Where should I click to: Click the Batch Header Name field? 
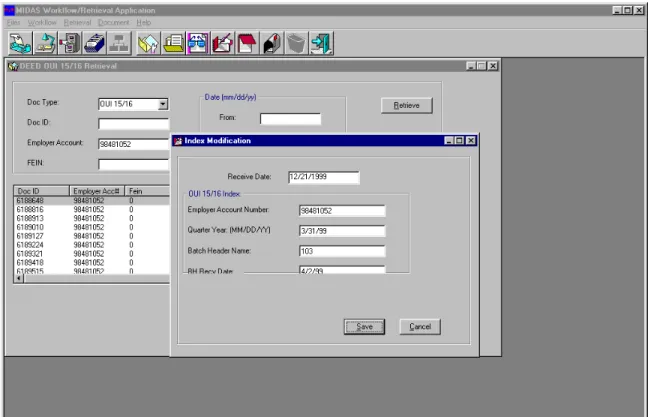point(342,251)
